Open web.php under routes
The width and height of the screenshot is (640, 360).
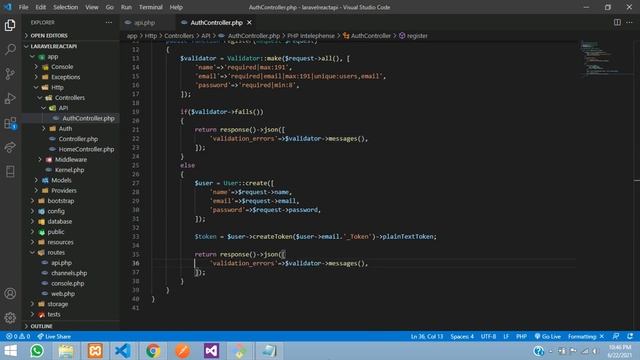[x=63, y=293]
